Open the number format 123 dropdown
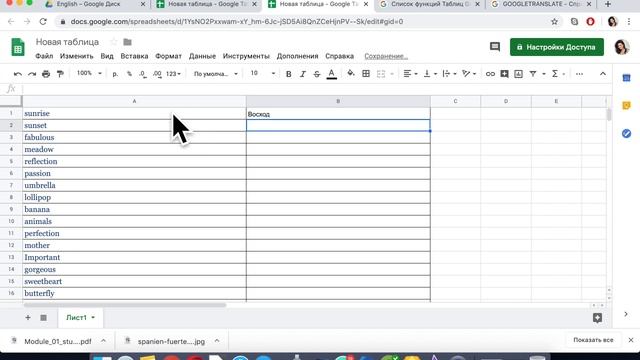The image size is (640, 360). coord(173,74)
